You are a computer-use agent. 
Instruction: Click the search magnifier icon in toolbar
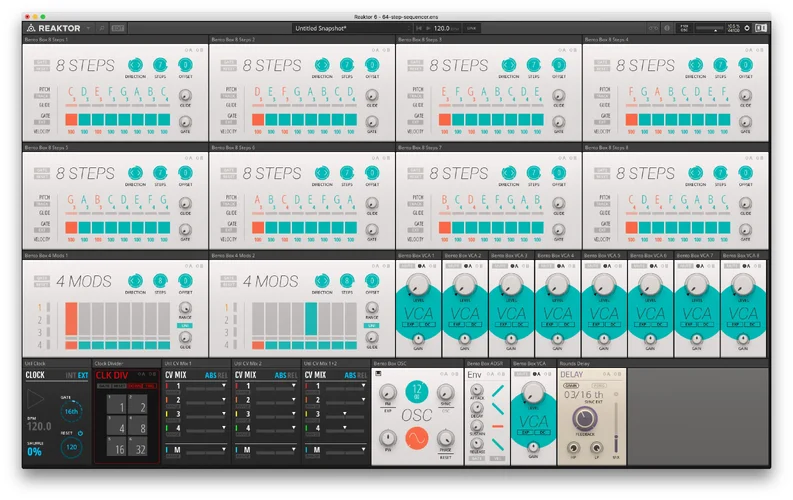[102, 28]
